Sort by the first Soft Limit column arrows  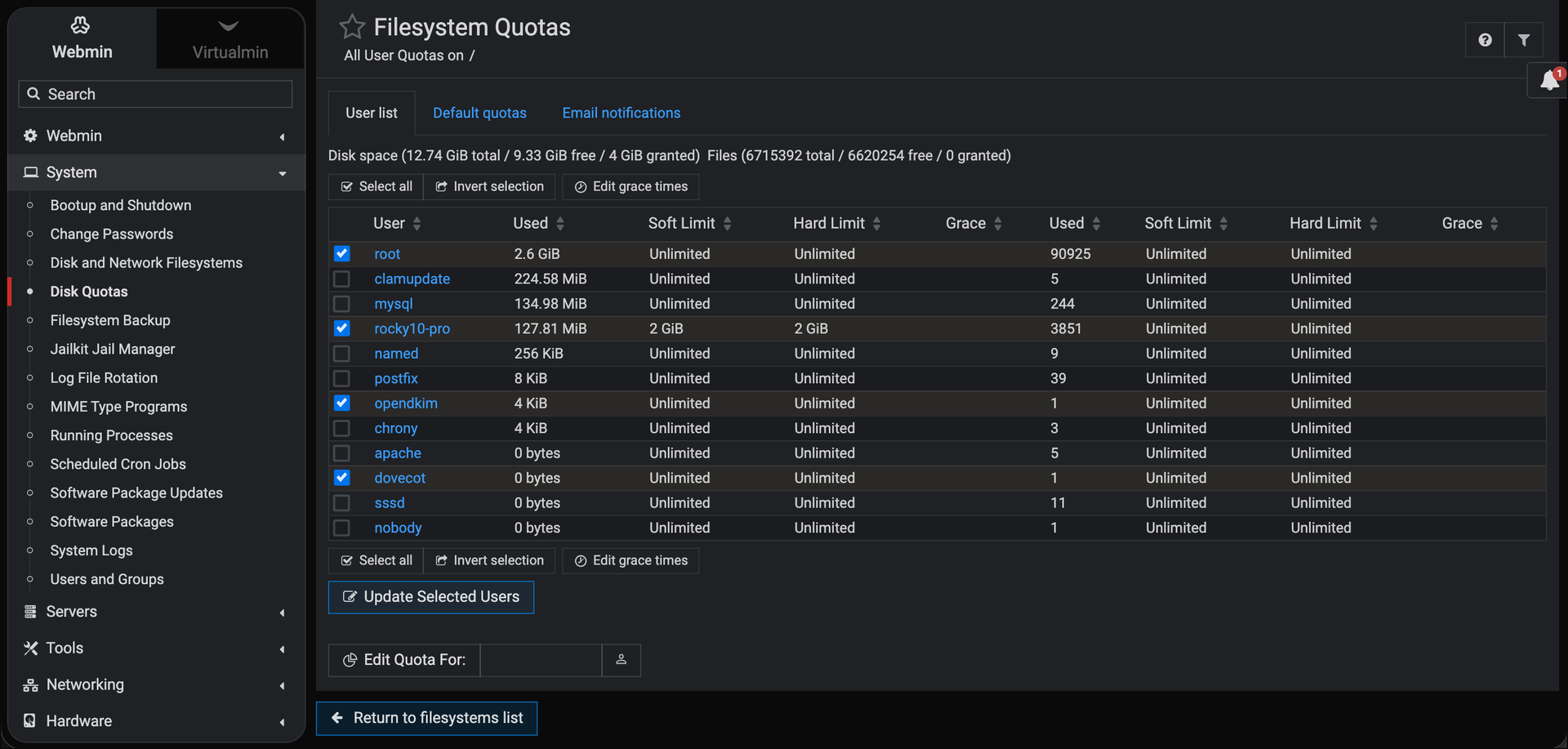tap(727, 224)
